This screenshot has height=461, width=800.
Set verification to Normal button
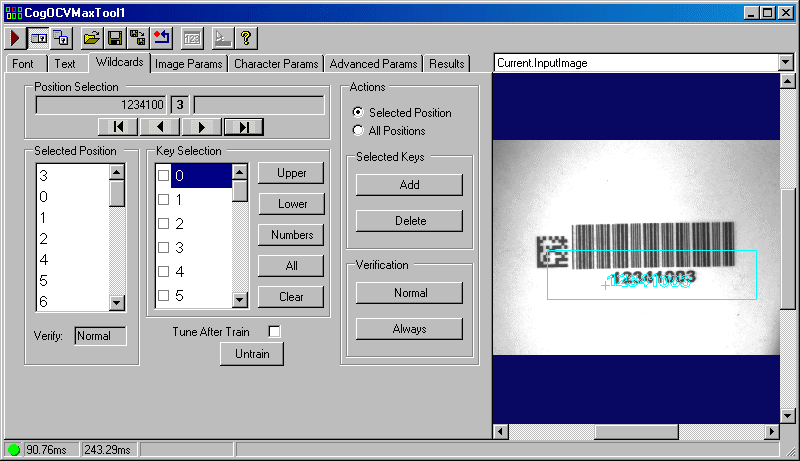(409, 293)
